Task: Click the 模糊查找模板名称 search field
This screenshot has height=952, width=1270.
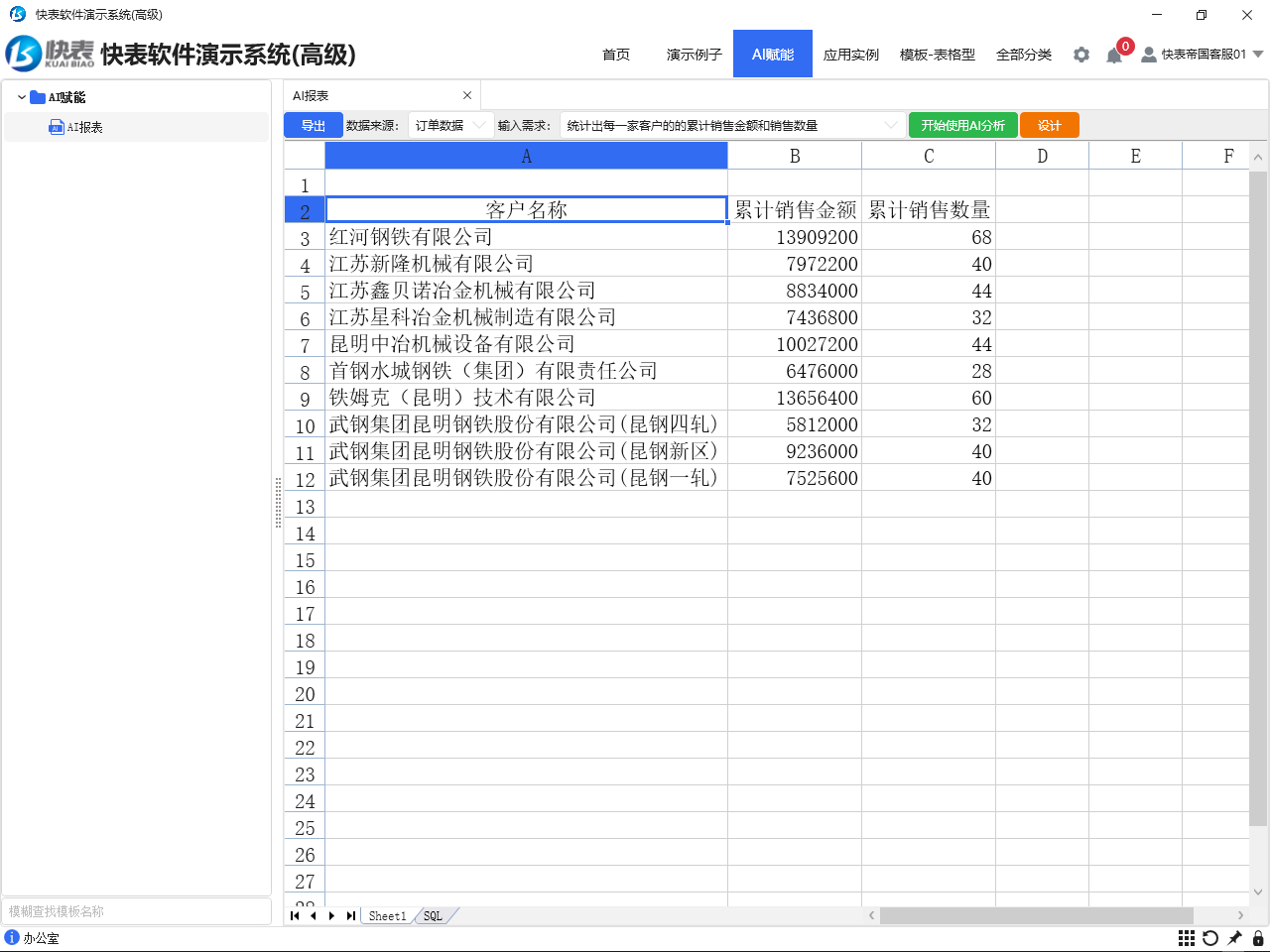Action: (x=137, y=911)
